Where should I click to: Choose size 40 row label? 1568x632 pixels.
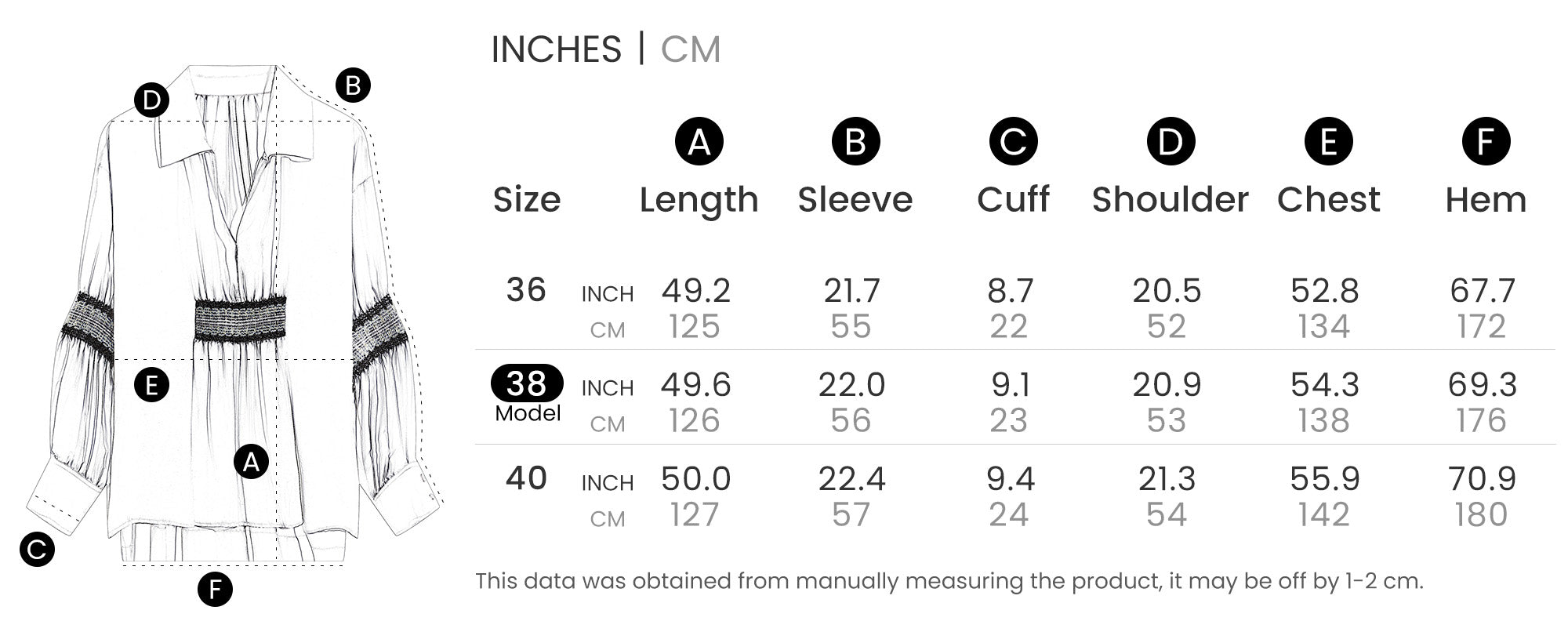[x=526, y=478]
